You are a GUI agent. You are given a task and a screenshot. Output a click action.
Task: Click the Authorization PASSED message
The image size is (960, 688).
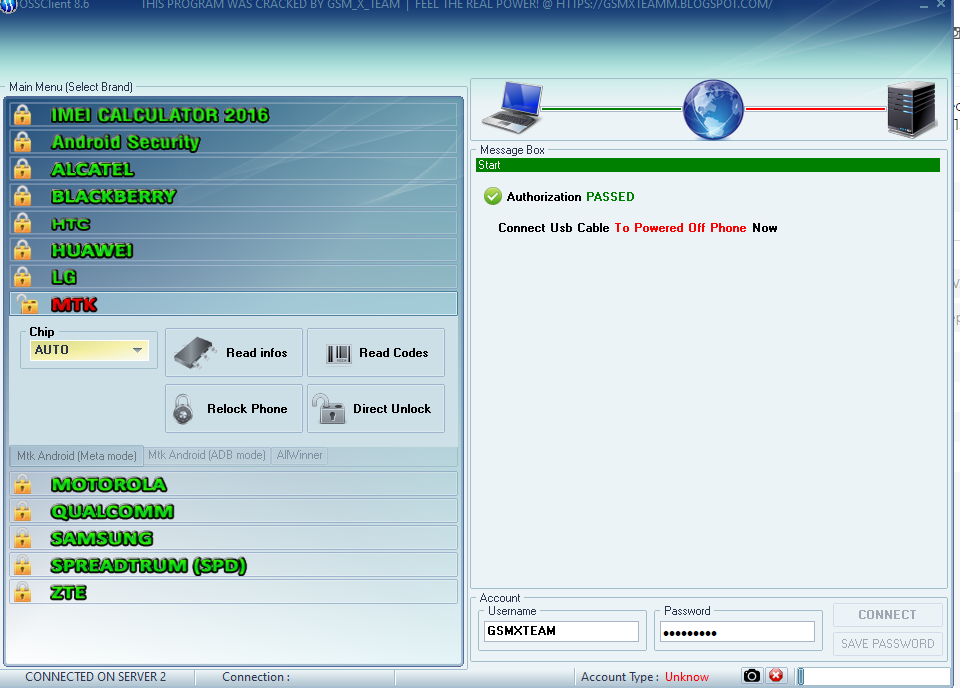[570, 196]
